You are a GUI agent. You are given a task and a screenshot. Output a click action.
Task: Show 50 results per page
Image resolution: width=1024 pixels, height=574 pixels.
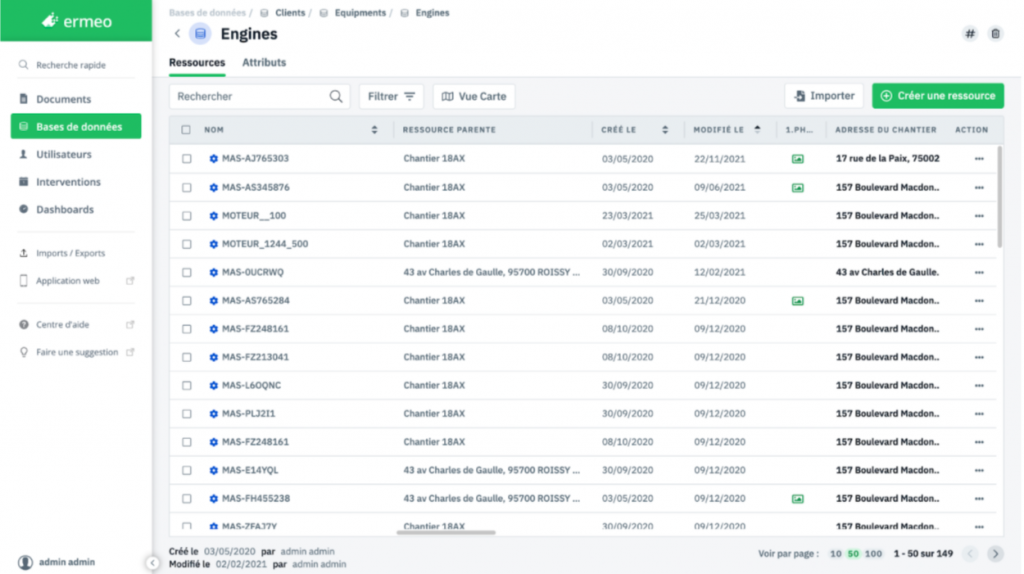pos(853,554)
